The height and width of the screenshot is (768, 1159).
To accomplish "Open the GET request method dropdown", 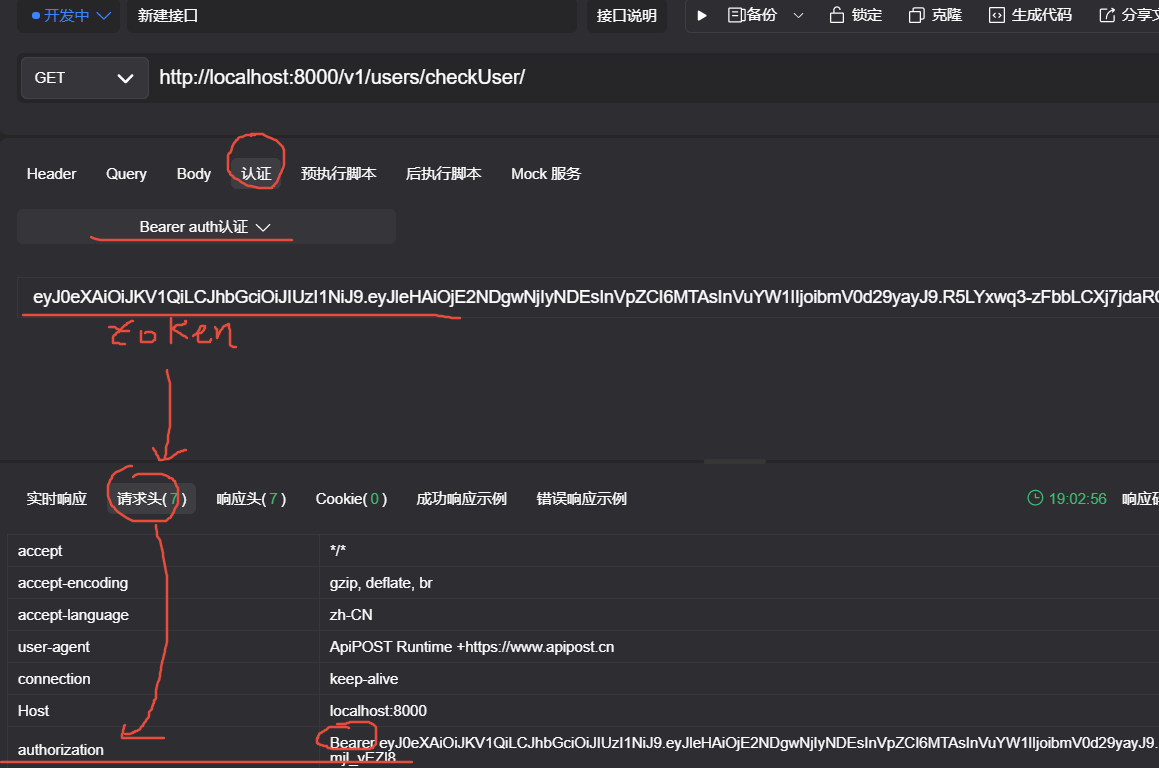I will [84, 77].
